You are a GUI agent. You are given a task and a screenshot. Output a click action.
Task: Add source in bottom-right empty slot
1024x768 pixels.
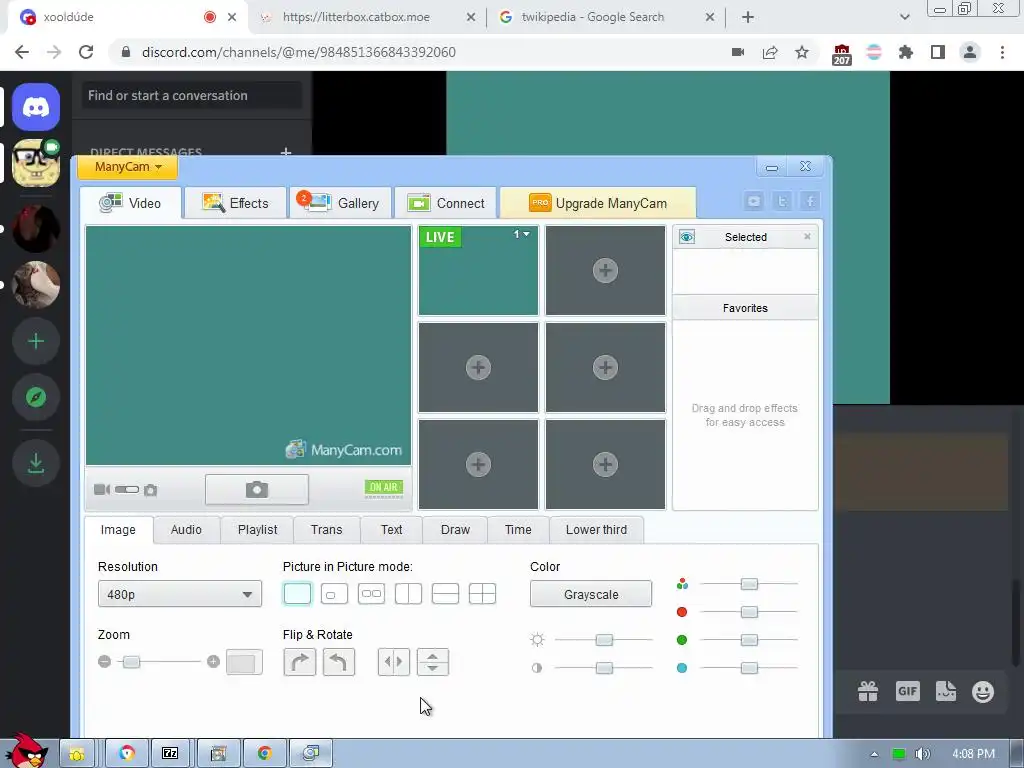[x=605, y=464]
